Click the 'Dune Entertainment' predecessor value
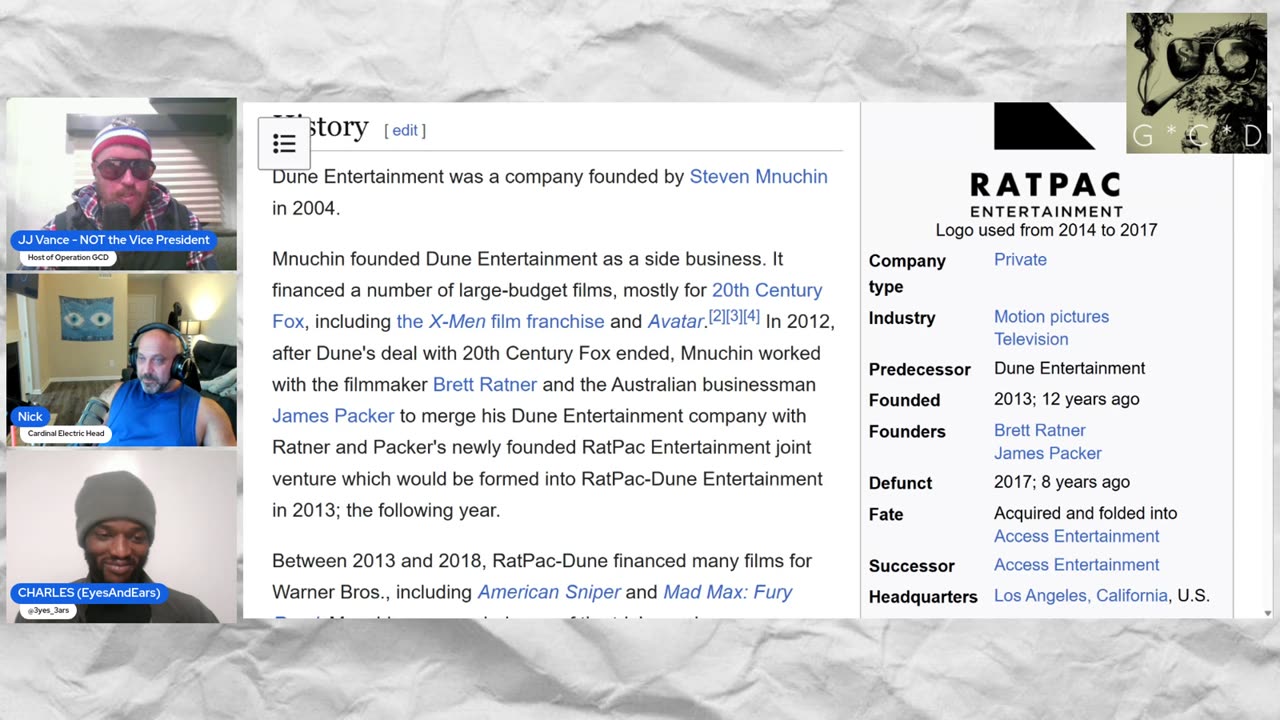 (1069, 369)
